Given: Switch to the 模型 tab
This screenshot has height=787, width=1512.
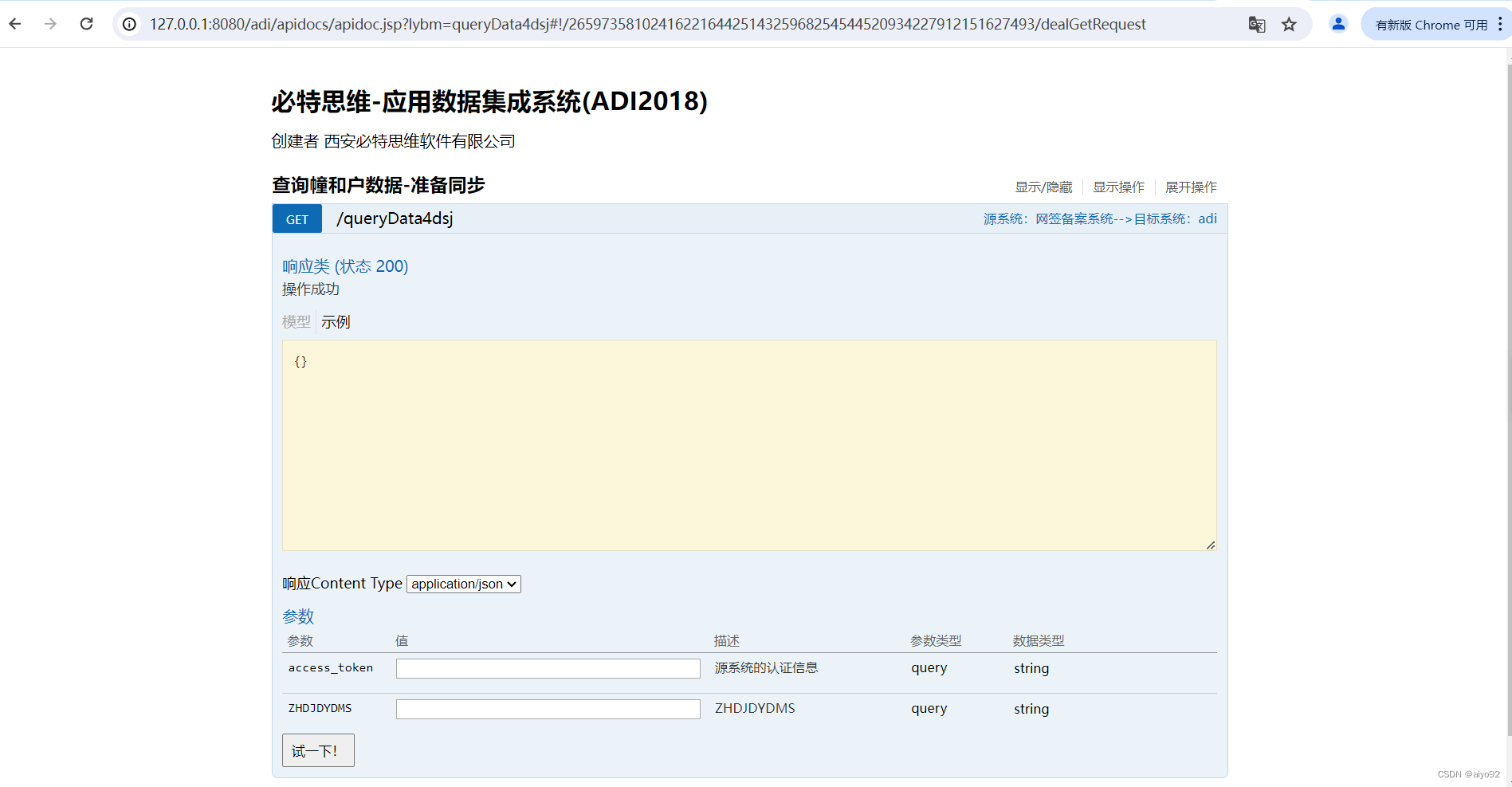Looking at the screenshot, I should (x=297, y=322).
